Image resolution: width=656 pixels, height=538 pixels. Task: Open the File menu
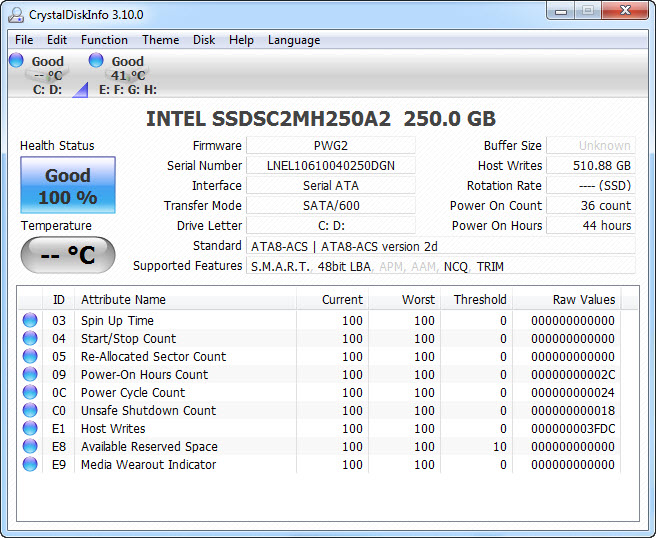(x=24, y=40)
